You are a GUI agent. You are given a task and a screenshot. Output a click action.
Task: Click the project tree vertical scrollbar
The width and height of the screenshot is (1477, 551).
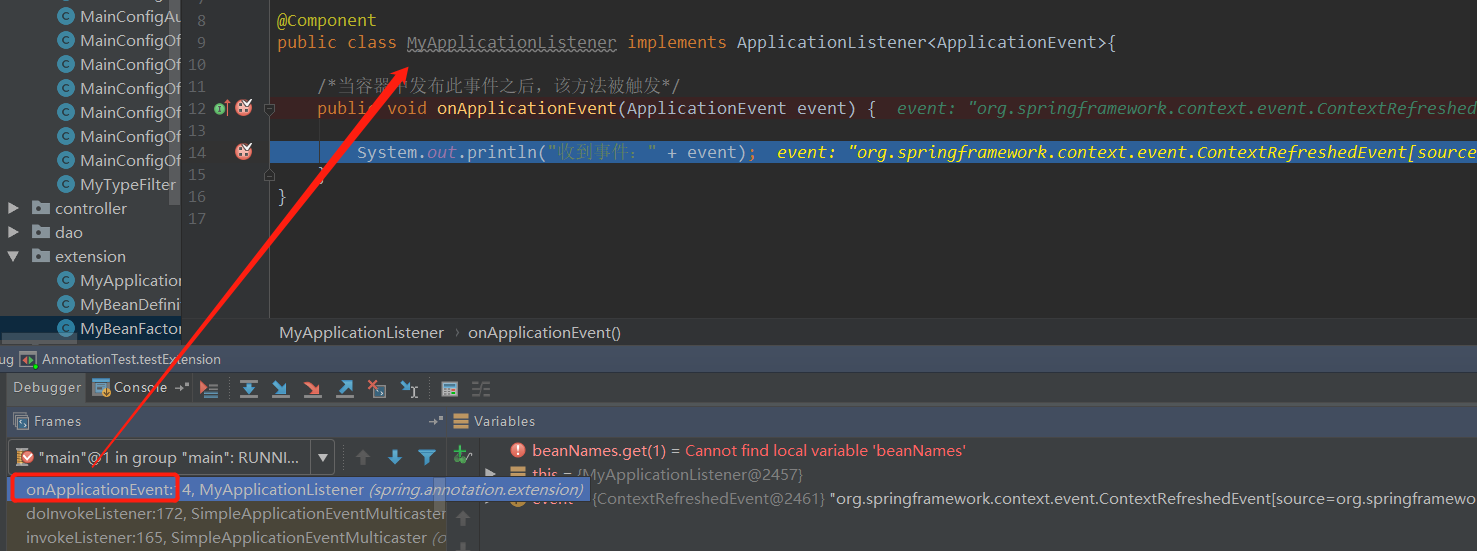174,100
